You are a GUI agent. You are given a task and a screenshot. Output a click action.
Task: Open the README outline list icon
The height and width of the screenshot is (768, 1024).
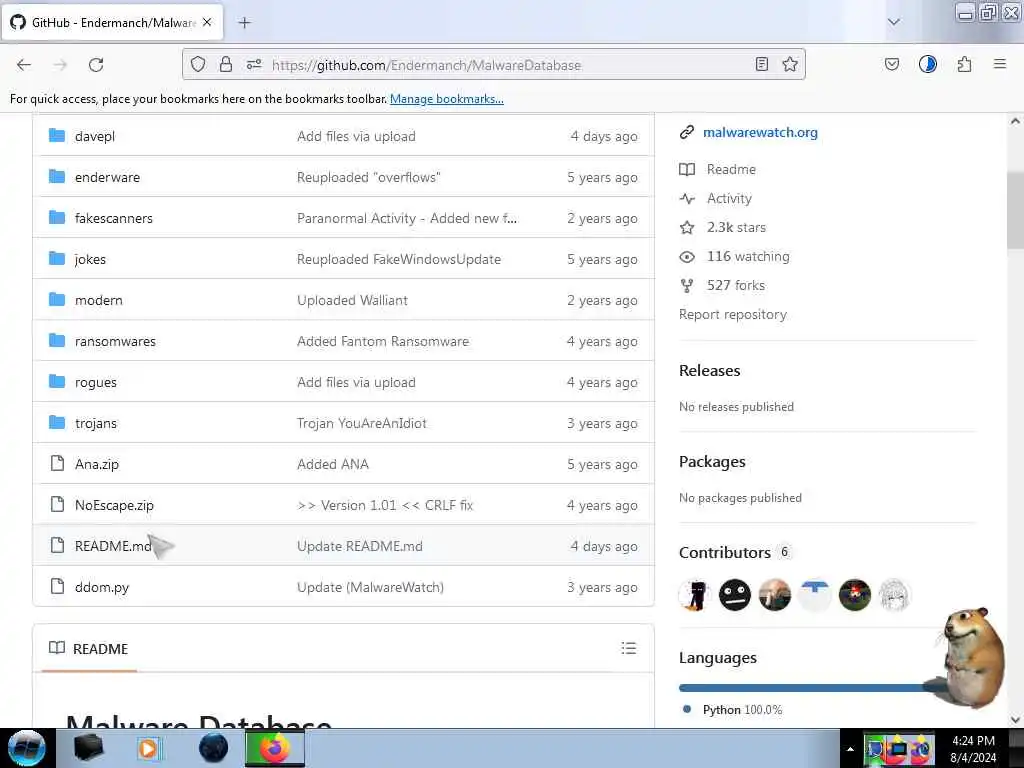(628, 648)
